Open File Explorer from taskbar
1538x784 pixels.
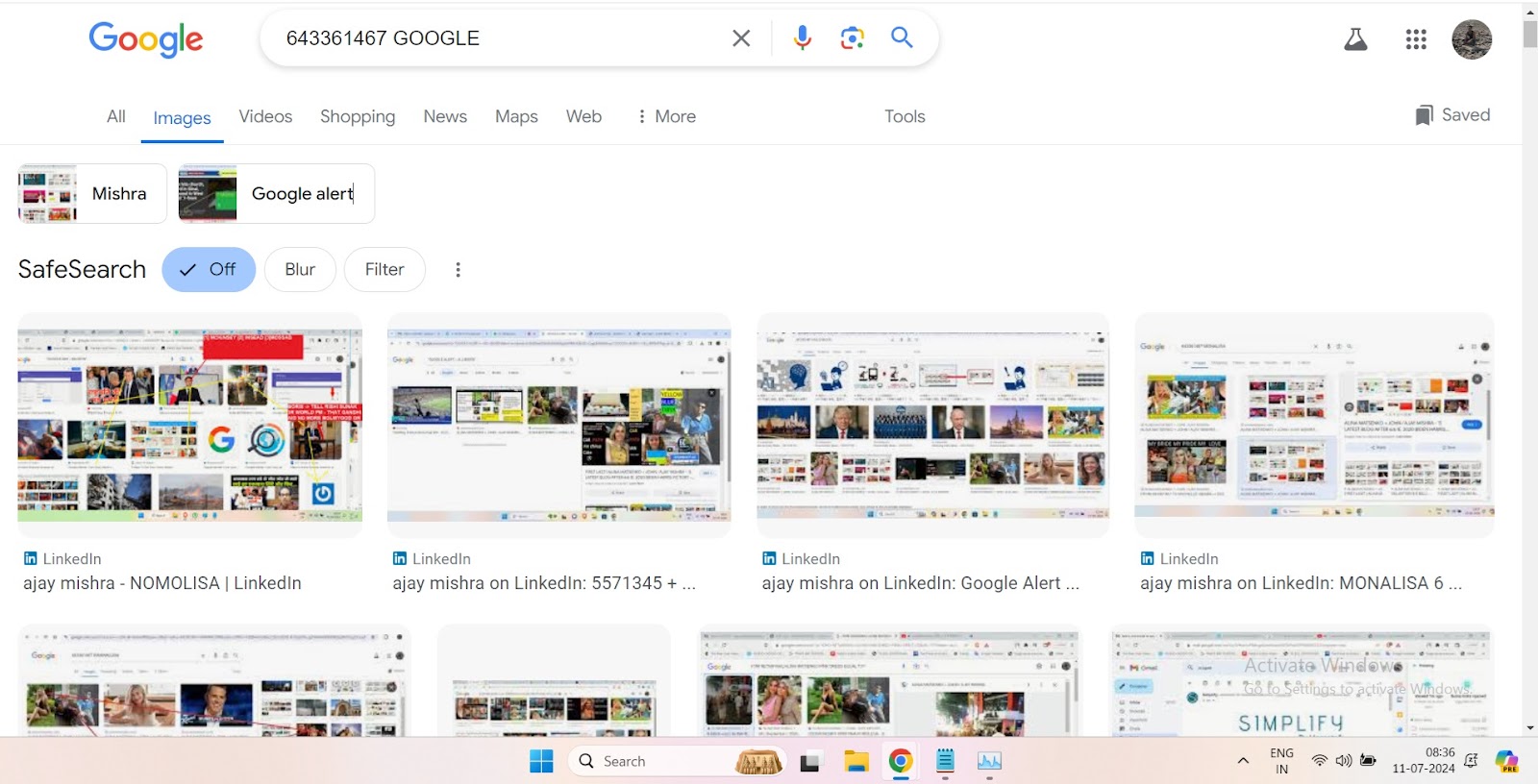click(856, 762)
